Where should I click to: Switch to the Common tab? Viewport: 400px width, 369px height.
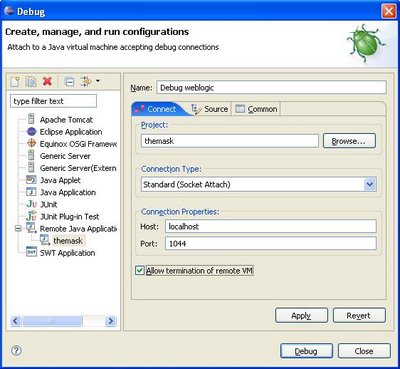256,109
